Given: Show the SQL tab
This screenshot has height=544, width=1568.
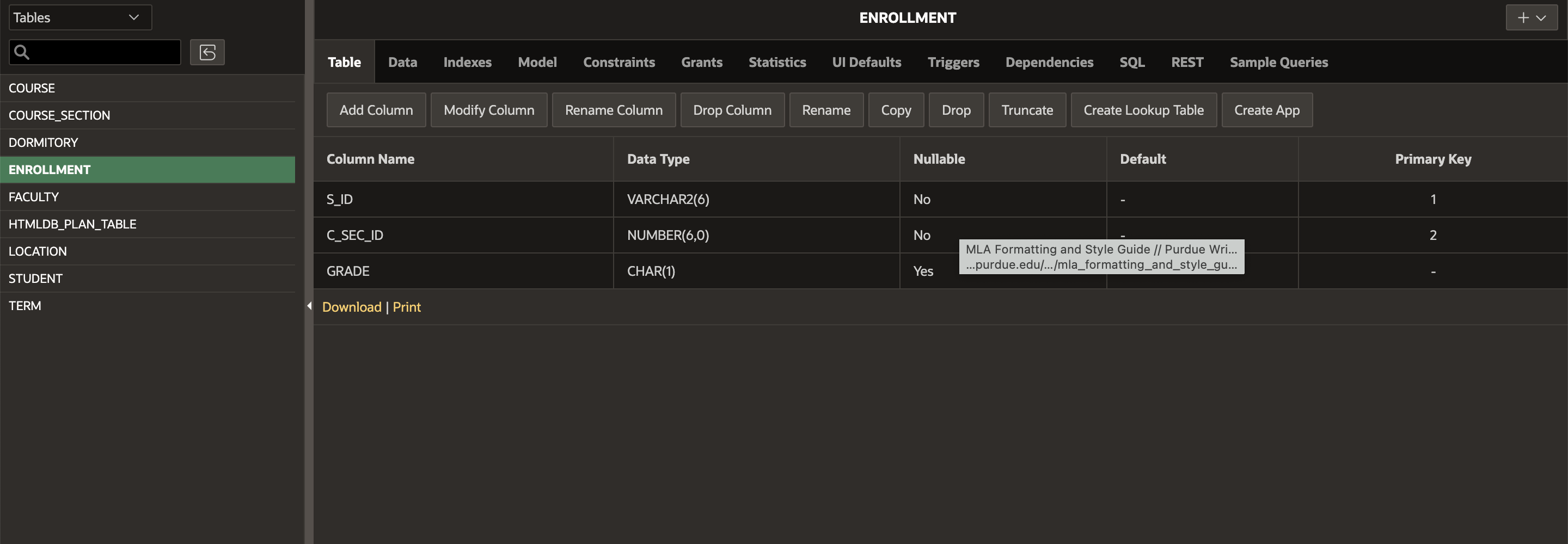Looking at the screenshot, I should (x=1131, y=62).
